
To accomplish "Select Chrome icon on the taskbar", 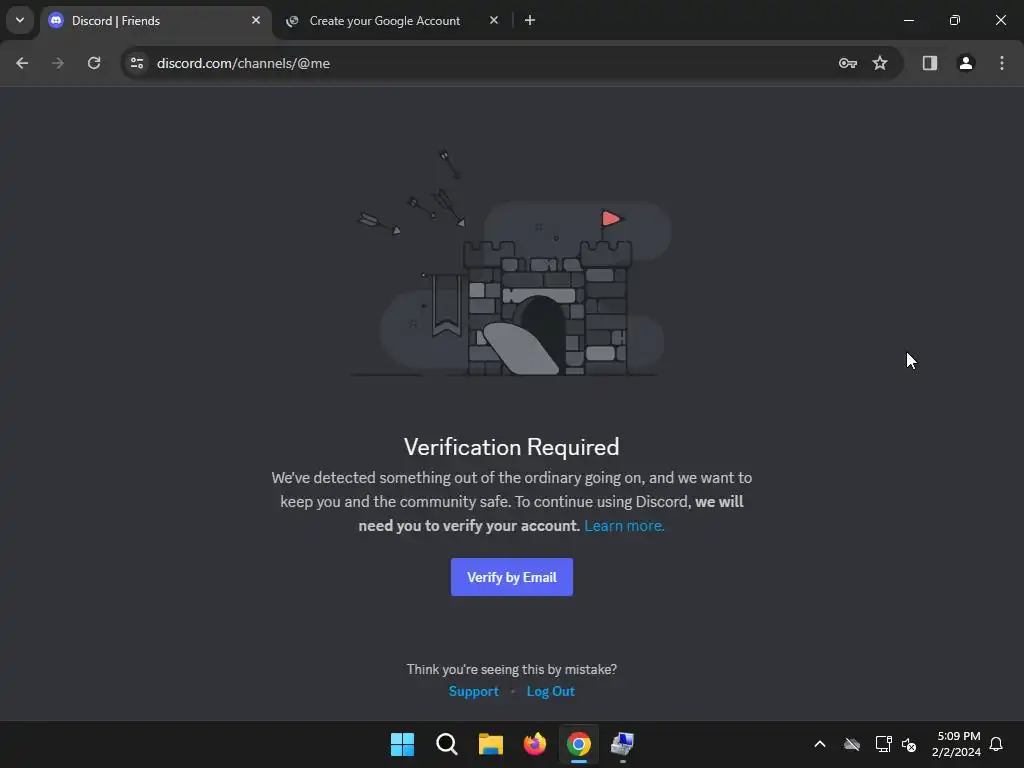I will (x=579, y=744).
